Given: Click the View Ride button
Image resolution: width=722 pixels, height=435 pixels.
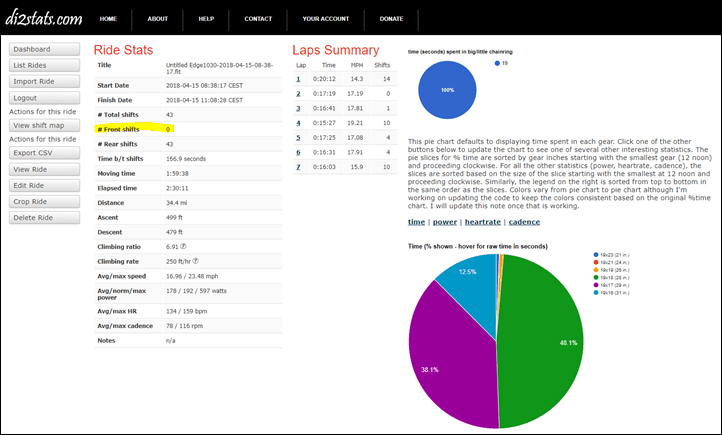Looking at the screenshot, I should (x=44, y=169).
